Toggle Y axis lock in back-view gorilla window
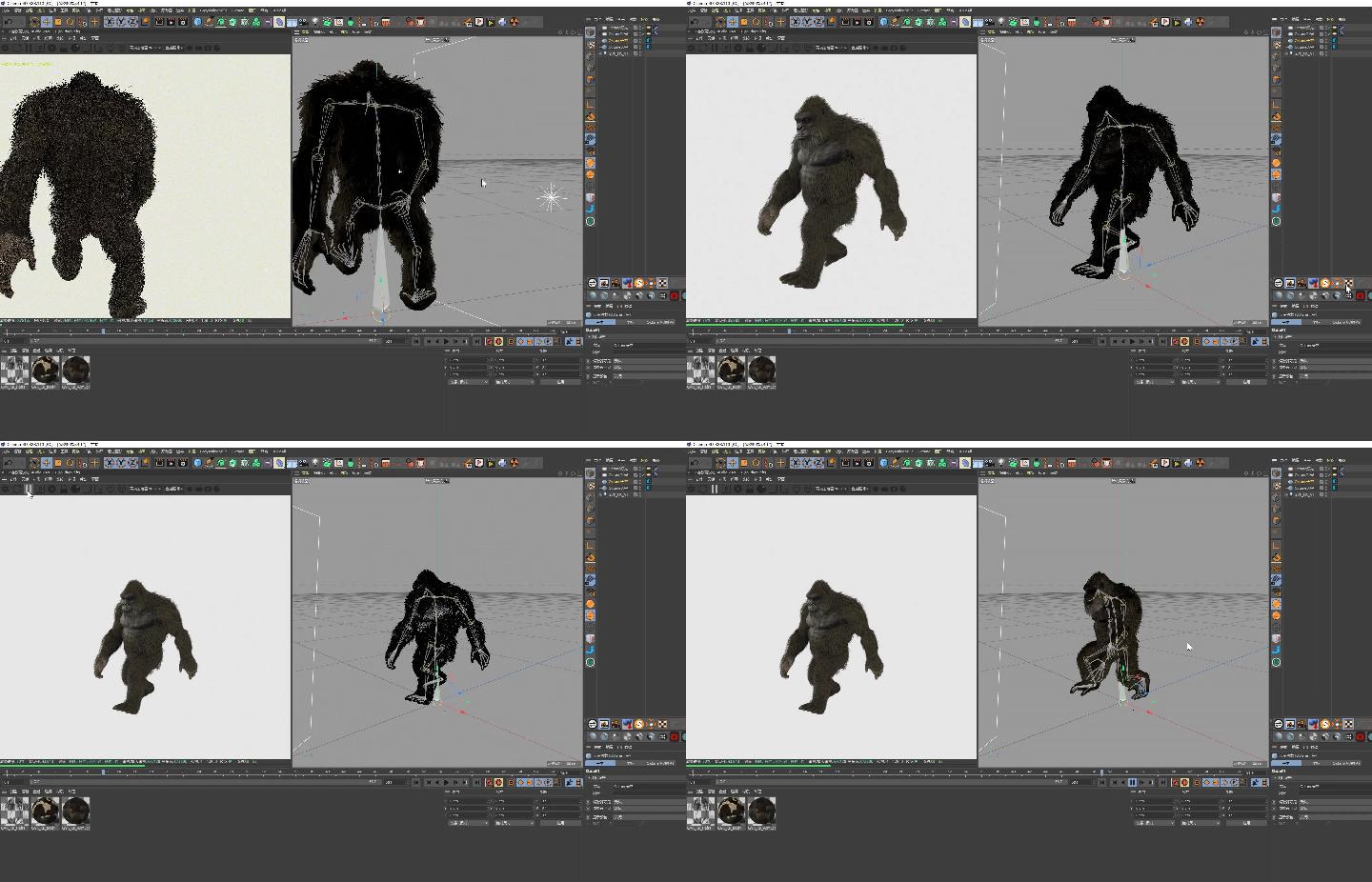Screen dimensions: 1372x882 (x=121, y=21)
